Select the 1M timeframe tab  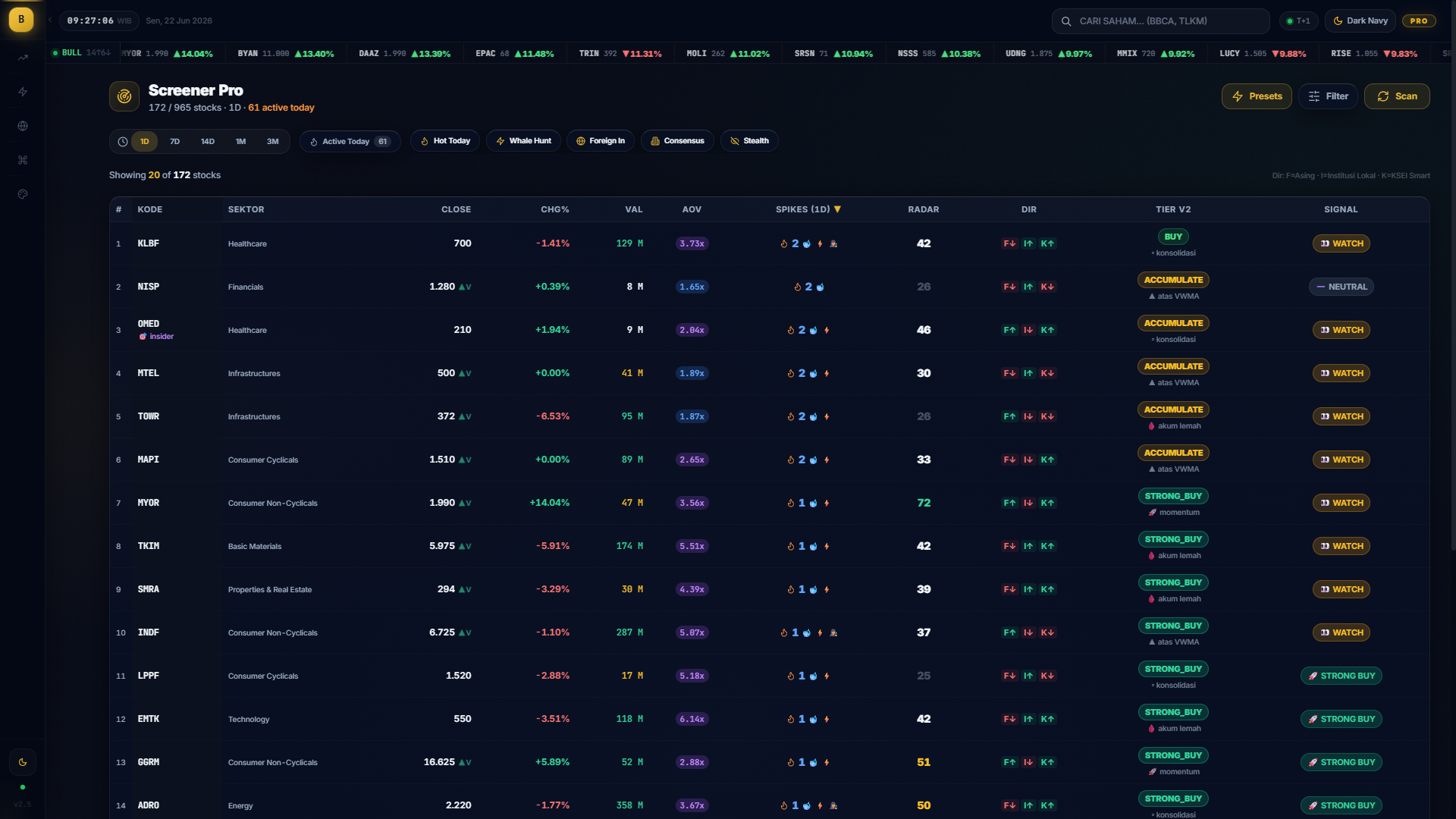coord(241,142)
